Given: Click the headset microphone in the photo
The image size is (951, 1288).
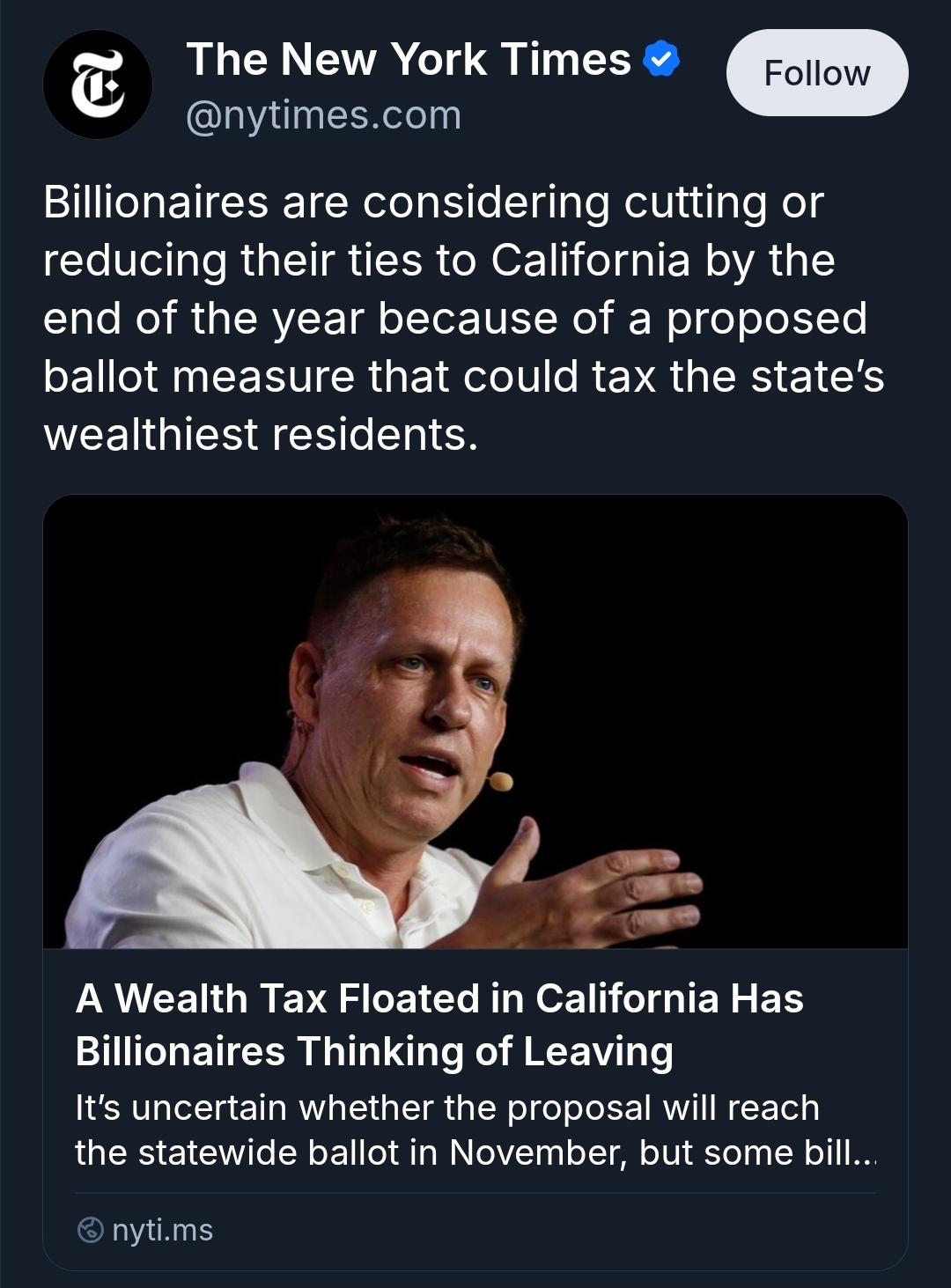Looking at the screenshot, I should [x=500, y=780].
